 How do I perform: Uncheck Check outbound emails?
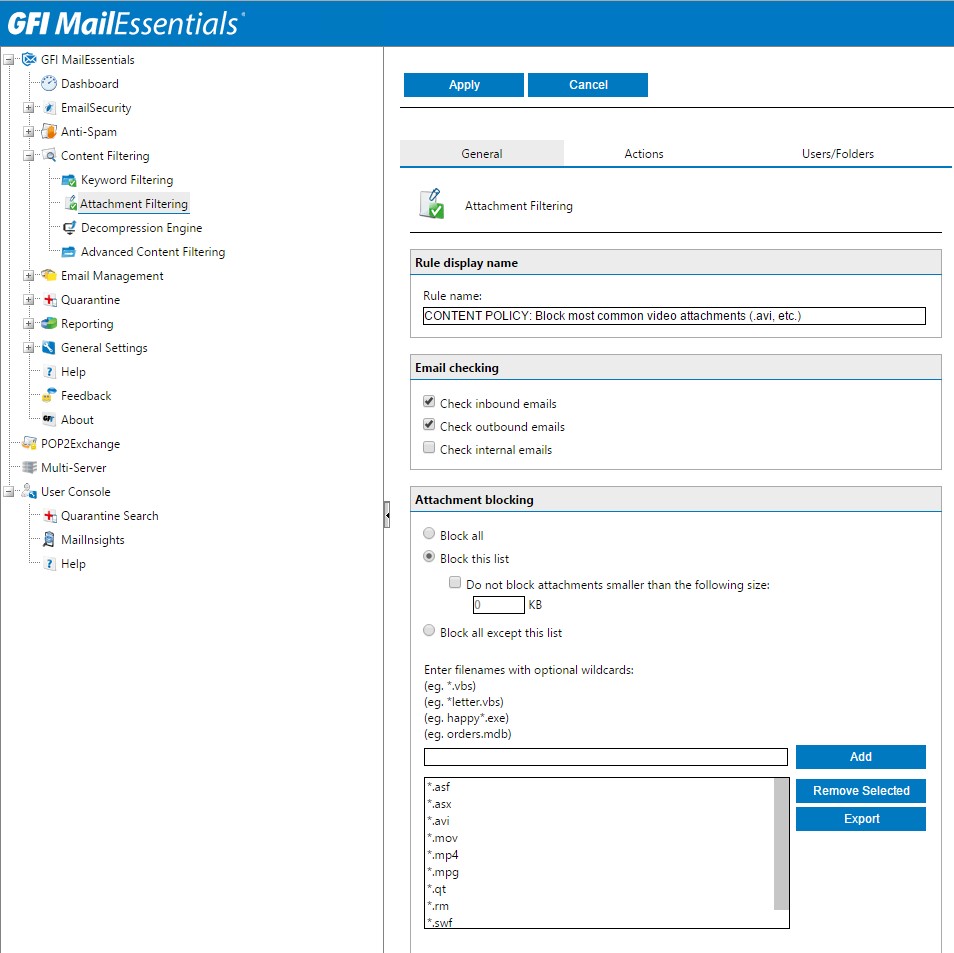[x=429, y=425]
